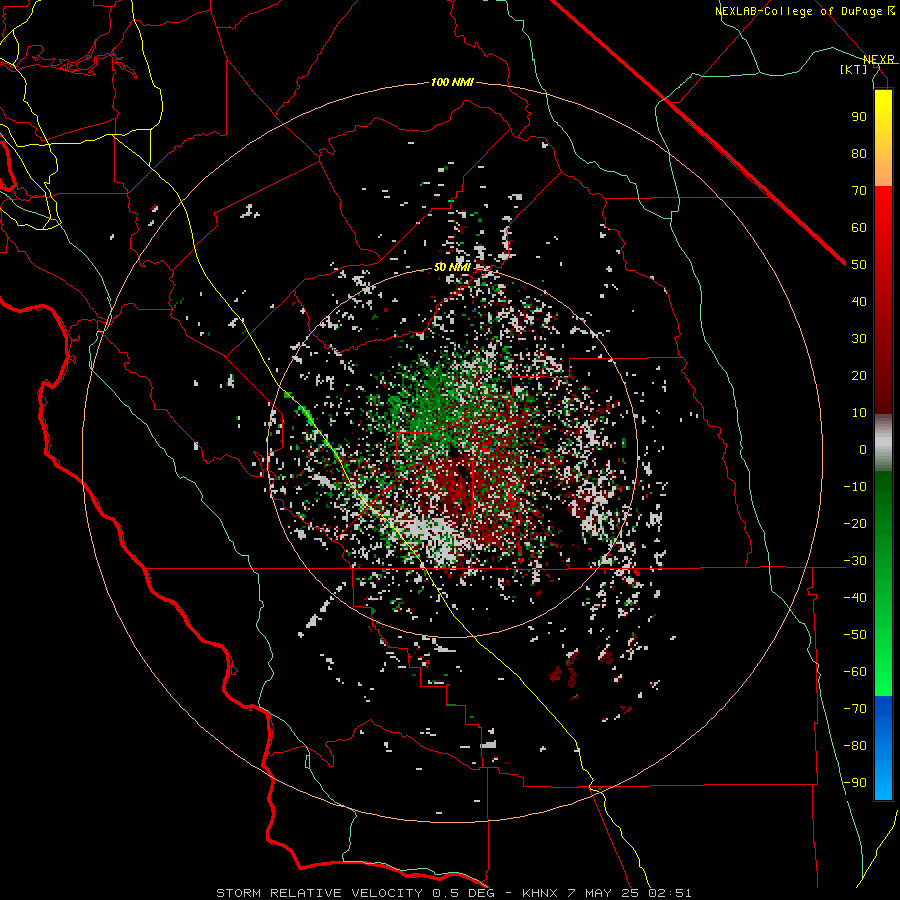Select the positive 60 scale value

859,227
